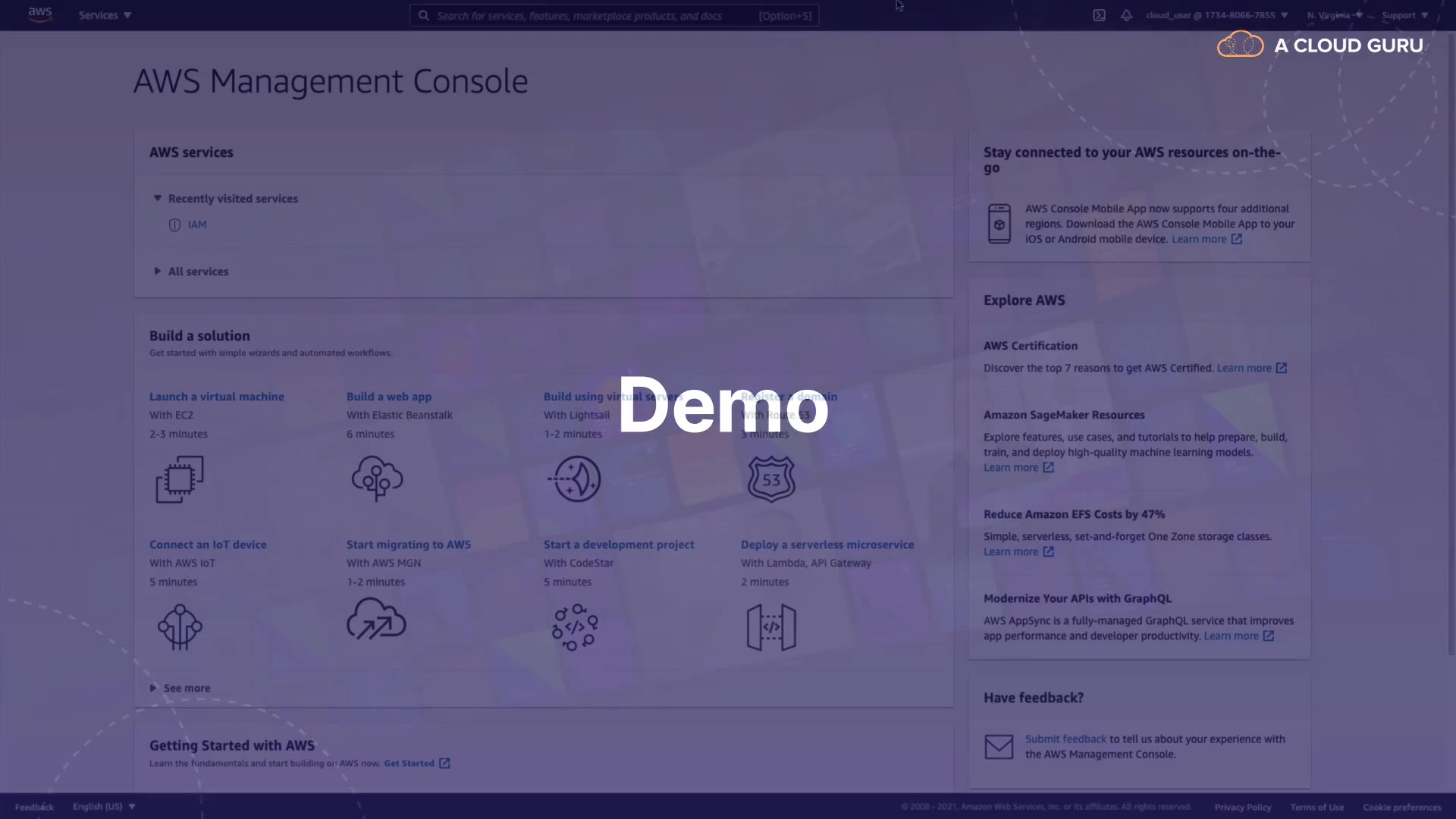This screenshot has width=1456, height=819.
Task: Collapse the Recently visited services section
Action: pyautogui.click(x=232, y=199)
